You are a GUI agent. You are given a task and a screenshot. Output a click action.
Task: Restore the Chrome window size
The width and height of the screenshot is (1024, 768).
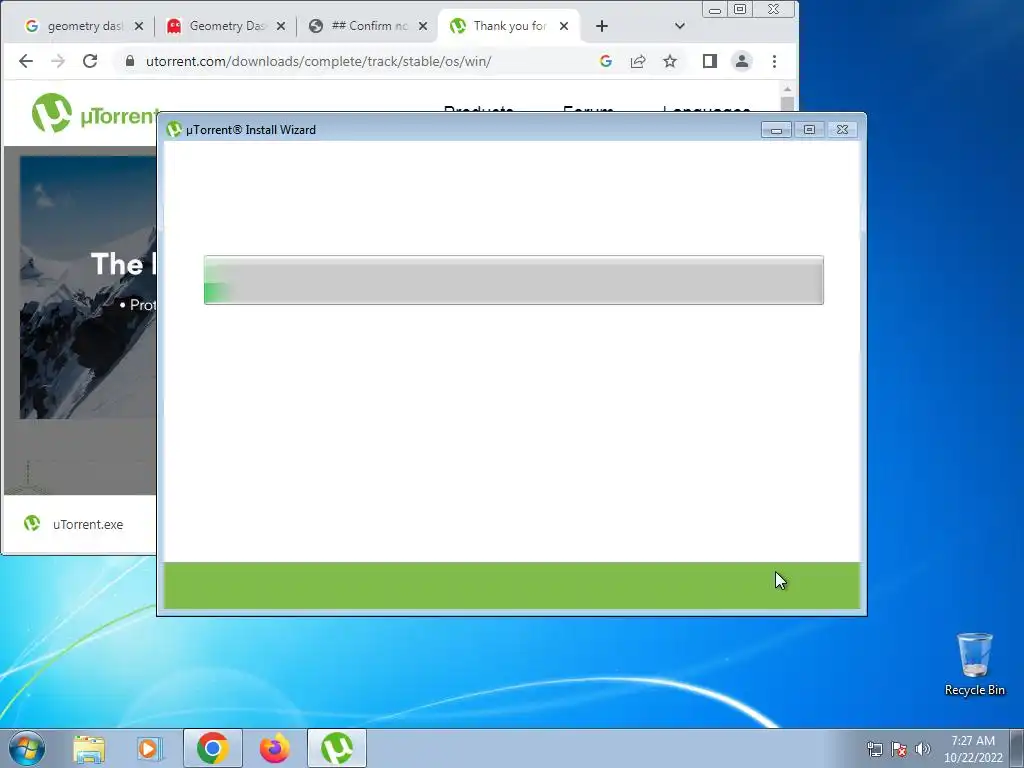(740, 10)
